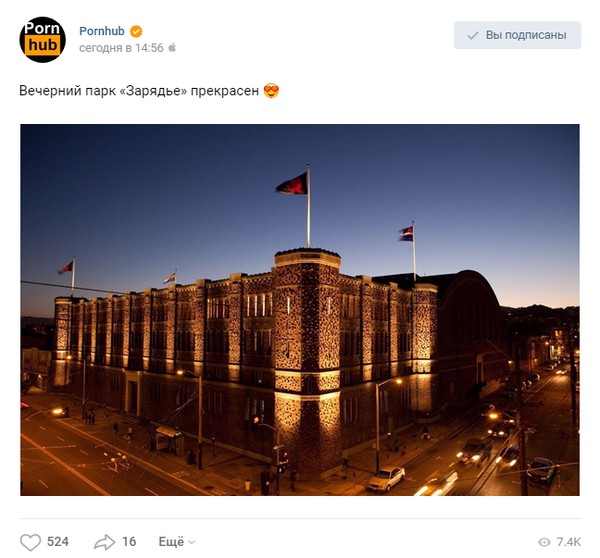The height and width of the screenshot is (558, 600).
Task: Select the post text about парк «Зарядье»
Action: (x=139, y=91)
